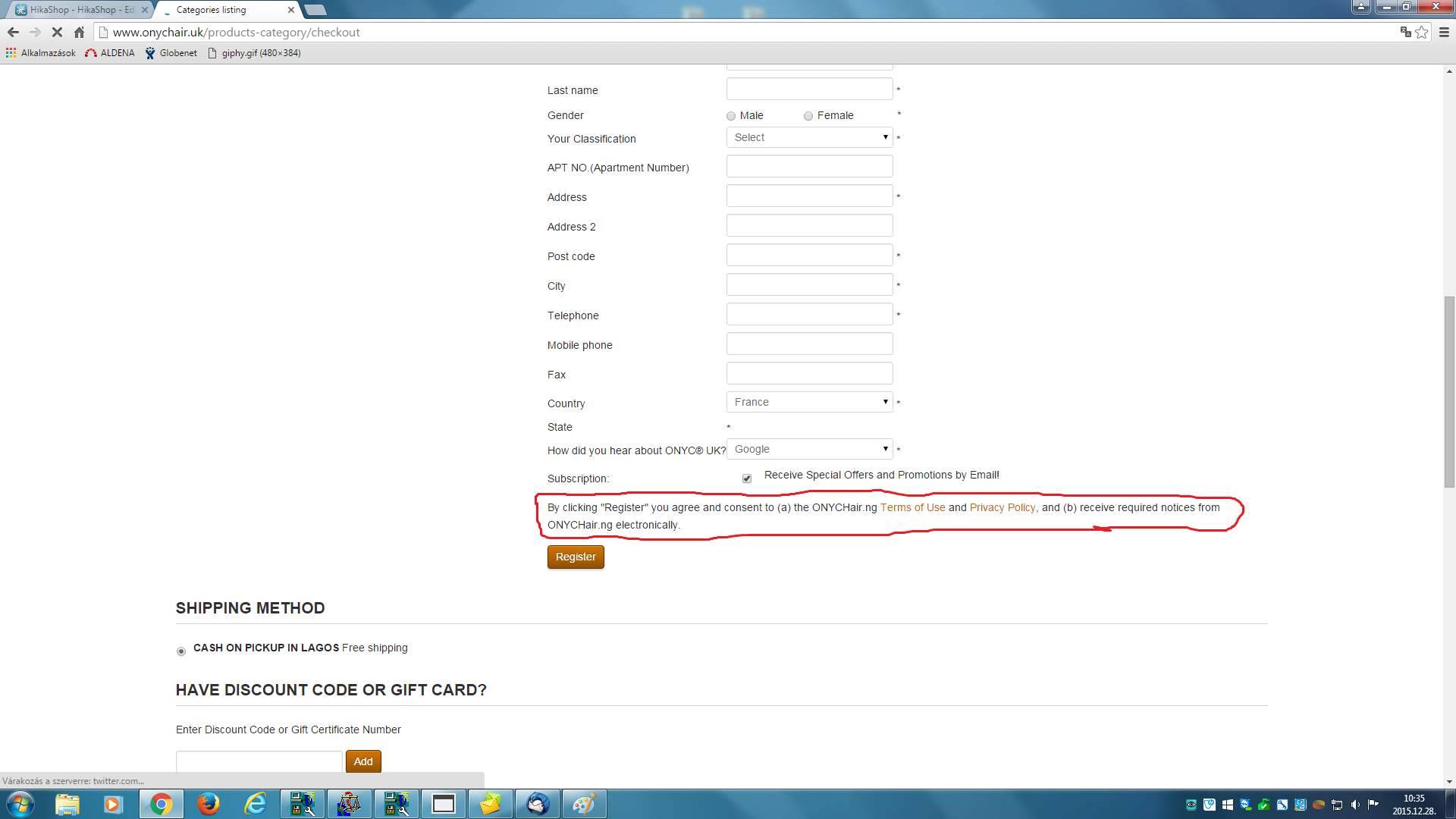
Task: Click the discount code input field
Action: 259,761
